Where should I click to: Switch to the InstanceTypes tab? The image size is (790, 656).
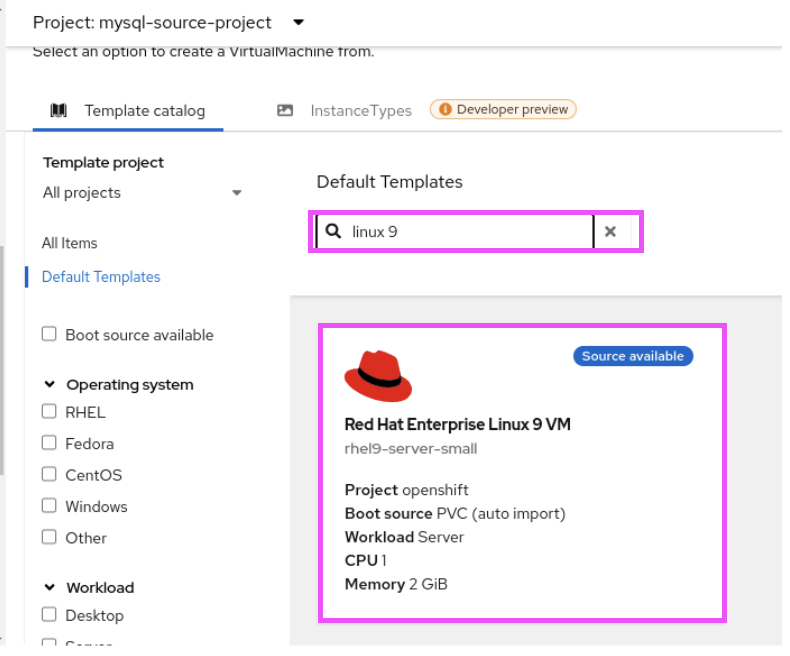360,111
